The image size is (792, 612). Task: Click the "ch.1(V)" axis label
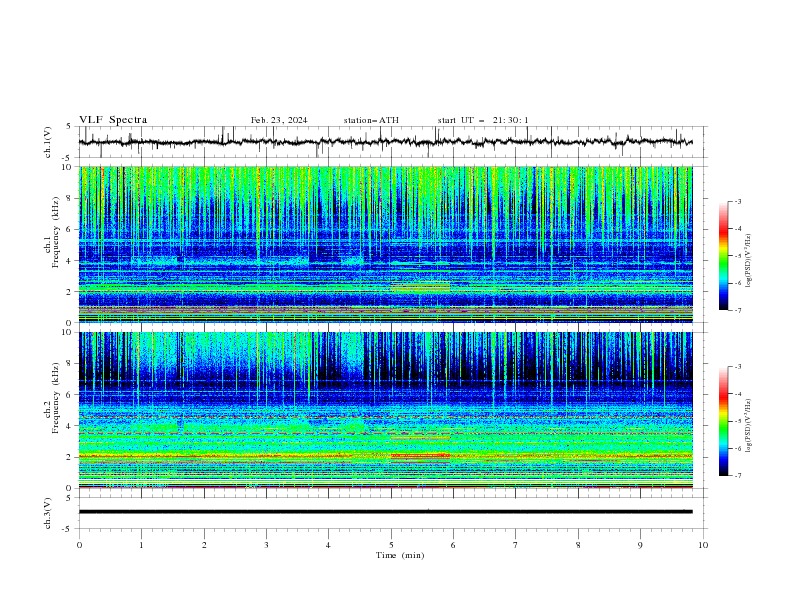point(48,142)
